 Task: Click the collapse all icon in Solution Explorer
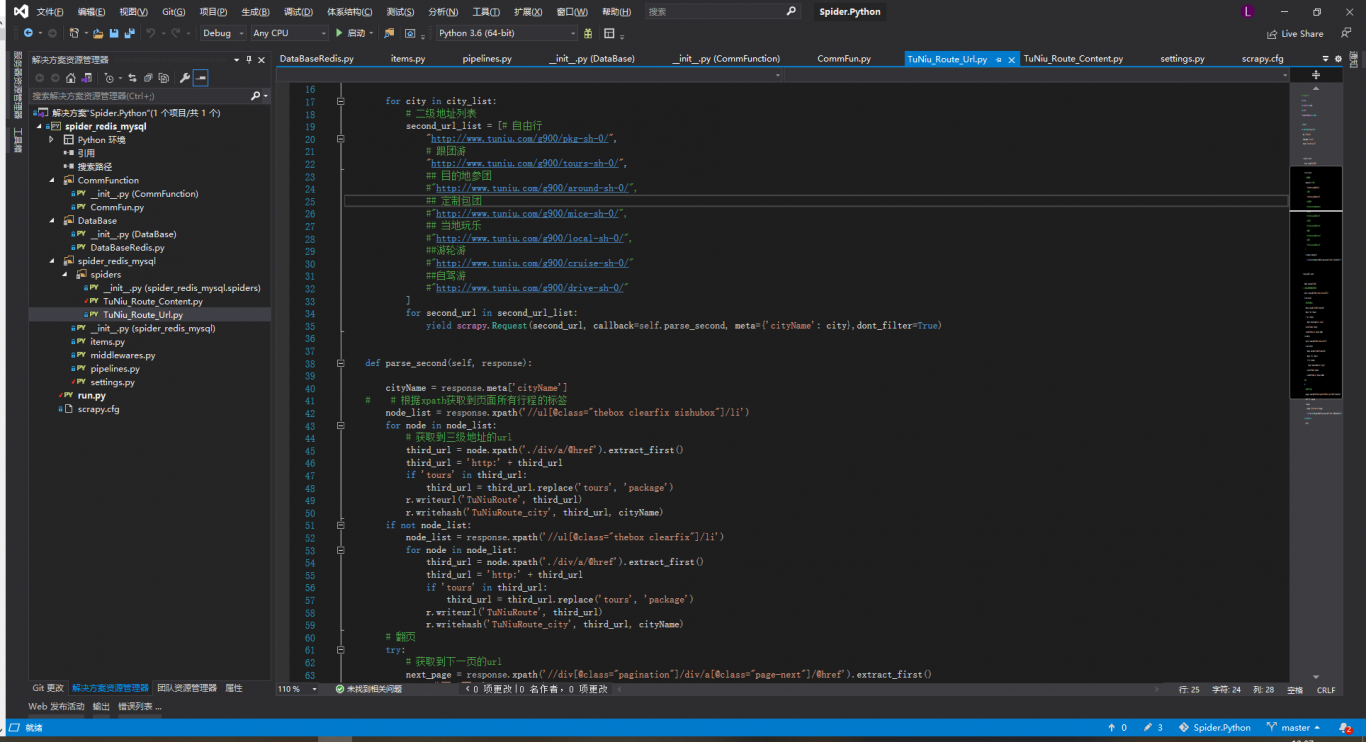point(148,78)
